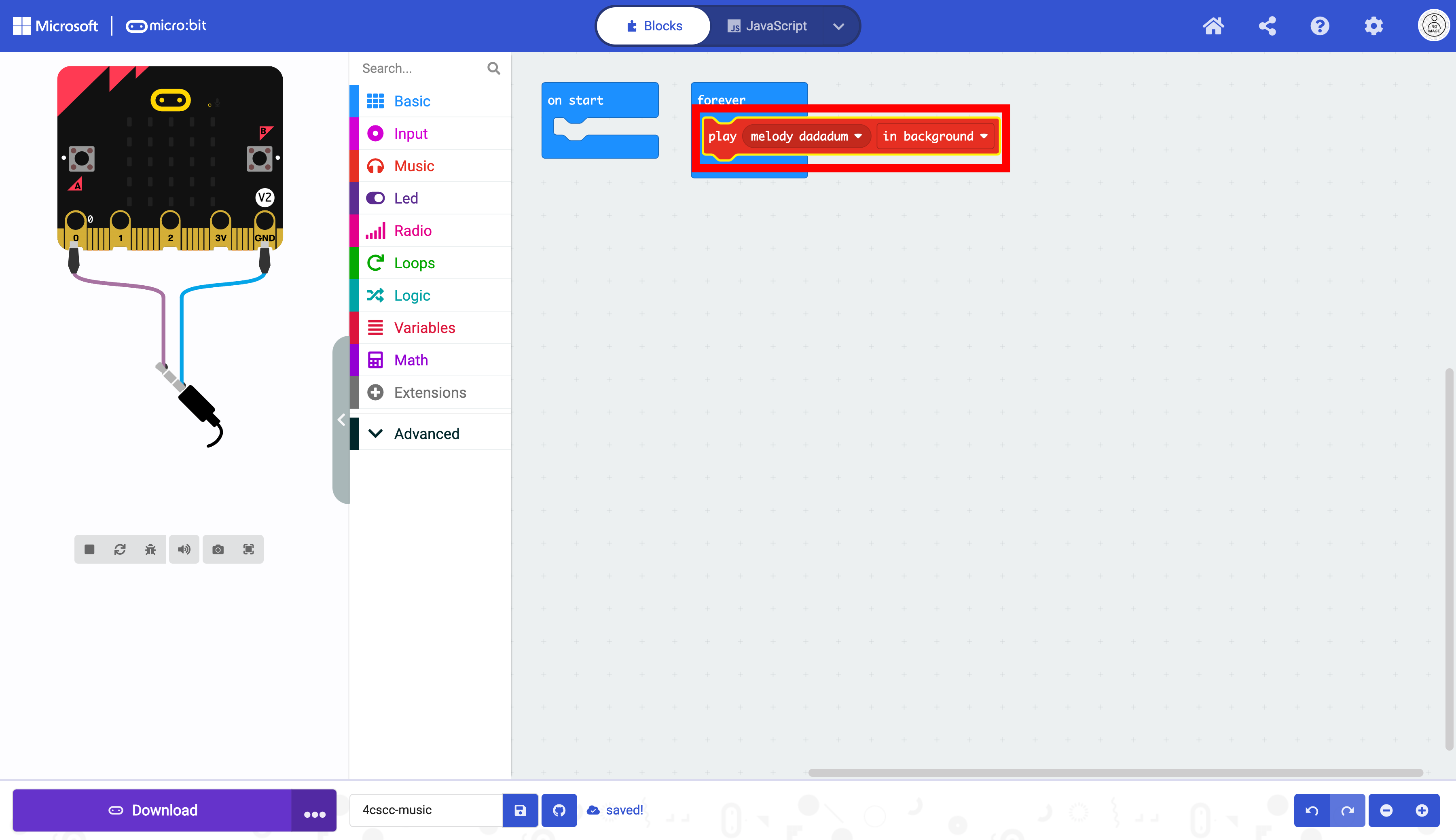Open the Help menu question icon
Screen dimensions: 1456x840
pyautogui.click(x=1319, y=26)
